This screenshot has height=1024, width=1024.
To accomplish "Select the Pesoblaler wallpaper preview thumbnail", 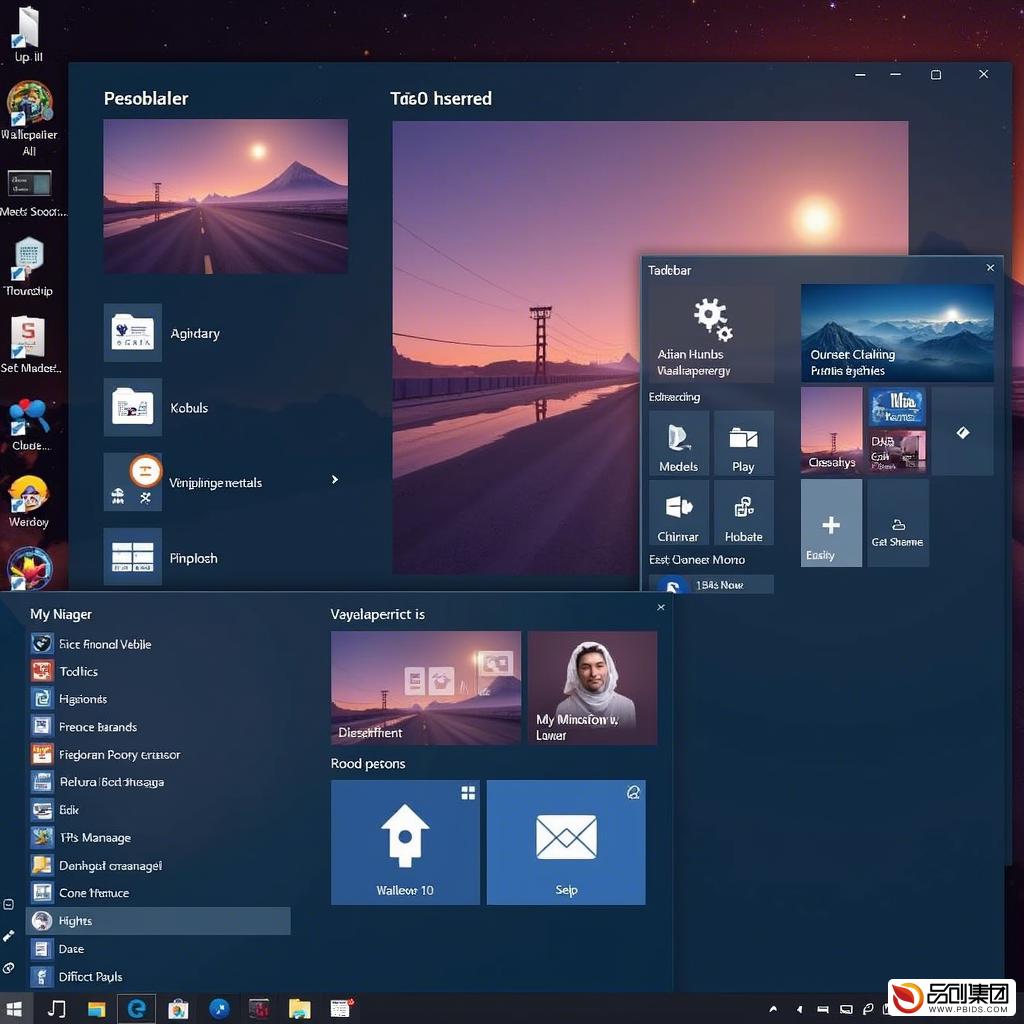I will (225, 196).
